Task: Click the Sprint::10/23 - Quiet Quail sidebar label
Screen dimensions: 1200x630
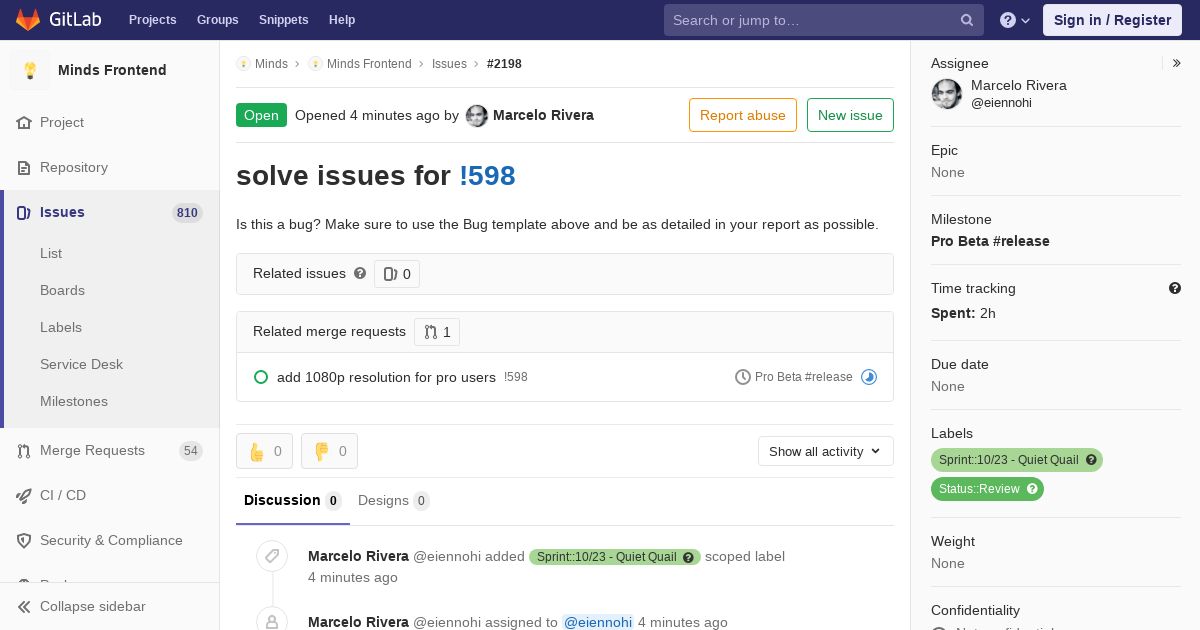Action: pyautogui.click(x=1017, y=460)
